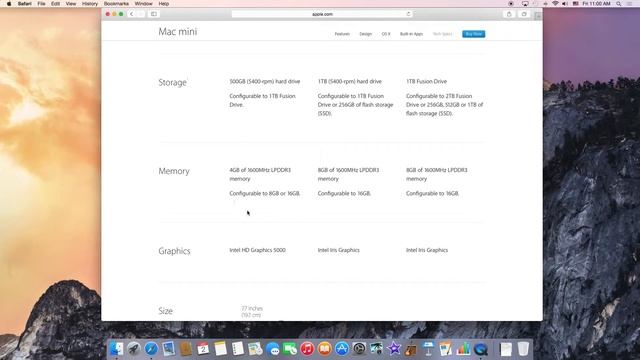The height and width of the screenshot is (360, 640).
Task: Open FaceTime green icon in dock
Action: (290, 349)
